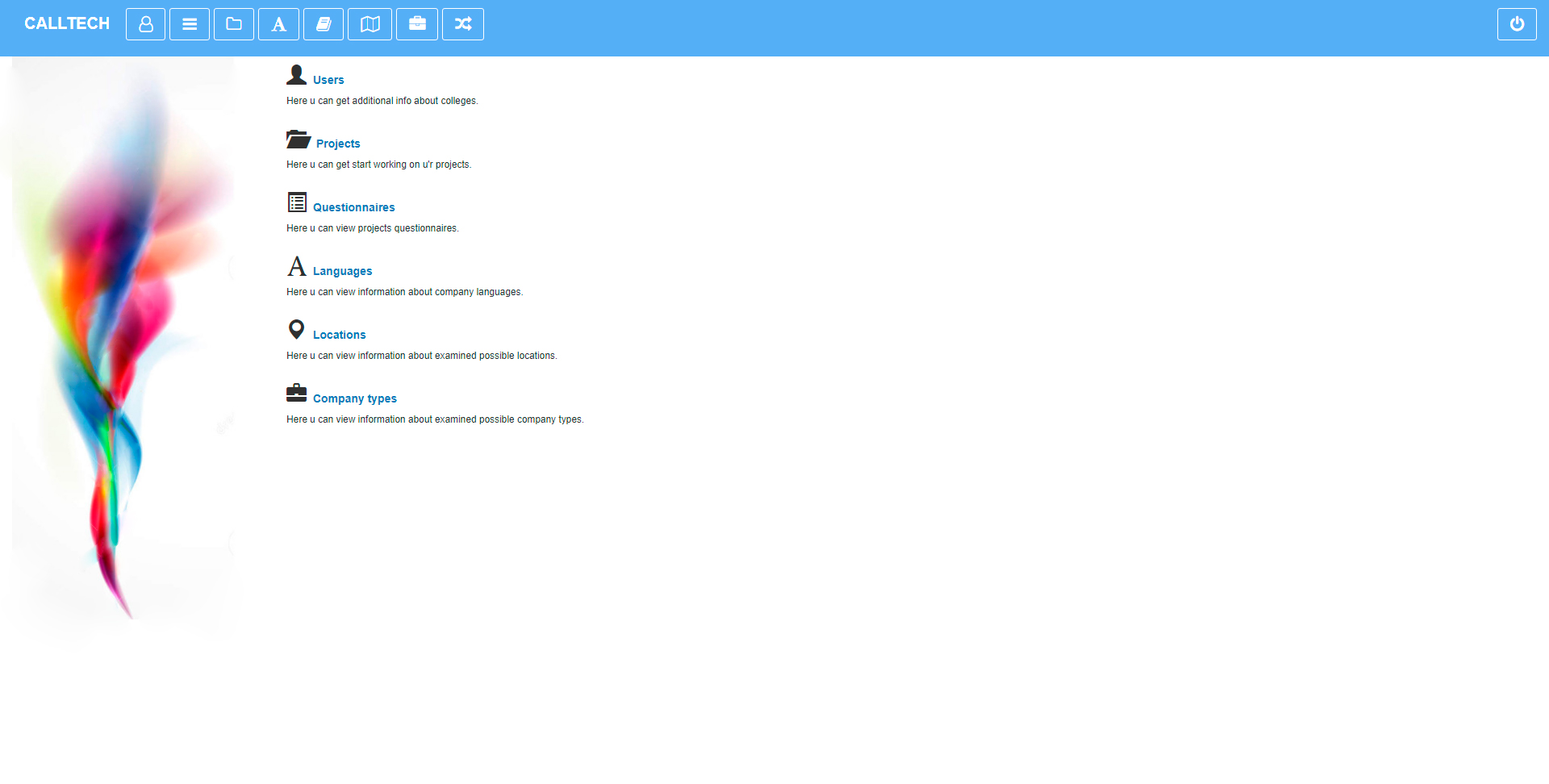
Task: Open the Users link
Action: pos(328,80)
